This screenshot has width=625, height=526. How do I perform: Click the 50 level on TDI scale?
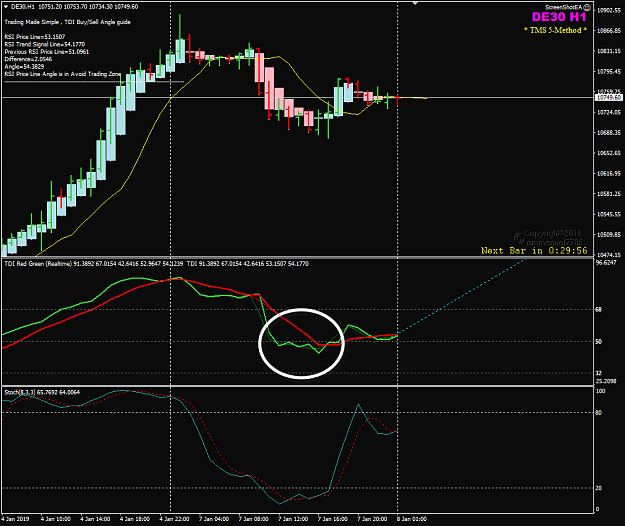[x=599, y=342]
